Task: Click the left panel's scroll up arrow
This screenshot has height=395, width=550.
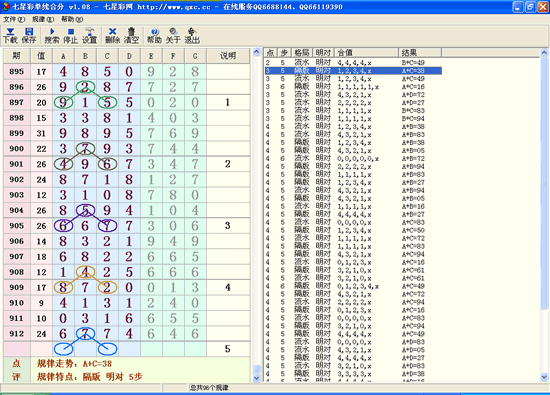Action: coord(257,52)
